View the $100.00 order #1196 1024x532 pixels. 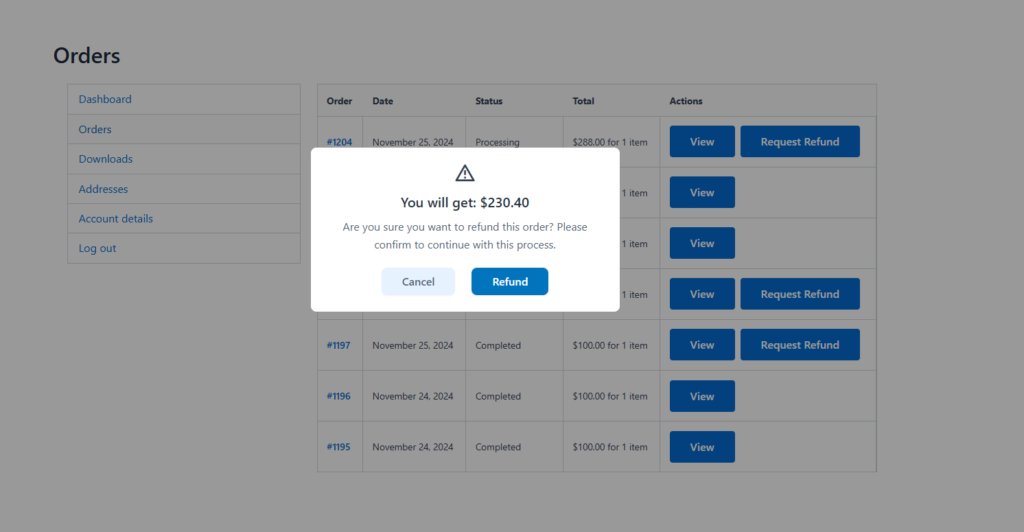point(702,396)
